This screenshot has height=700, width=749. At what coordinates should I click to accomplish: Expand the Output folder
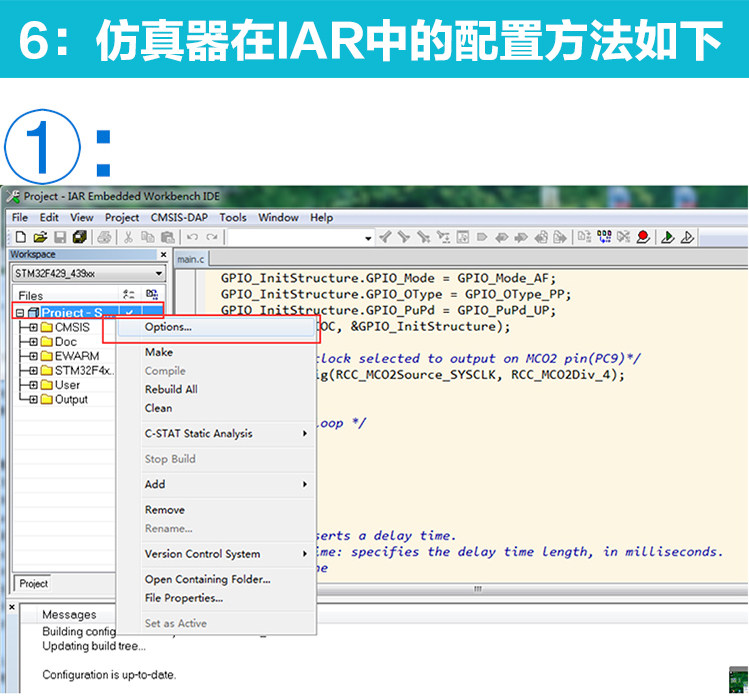[x=33, y=399]
